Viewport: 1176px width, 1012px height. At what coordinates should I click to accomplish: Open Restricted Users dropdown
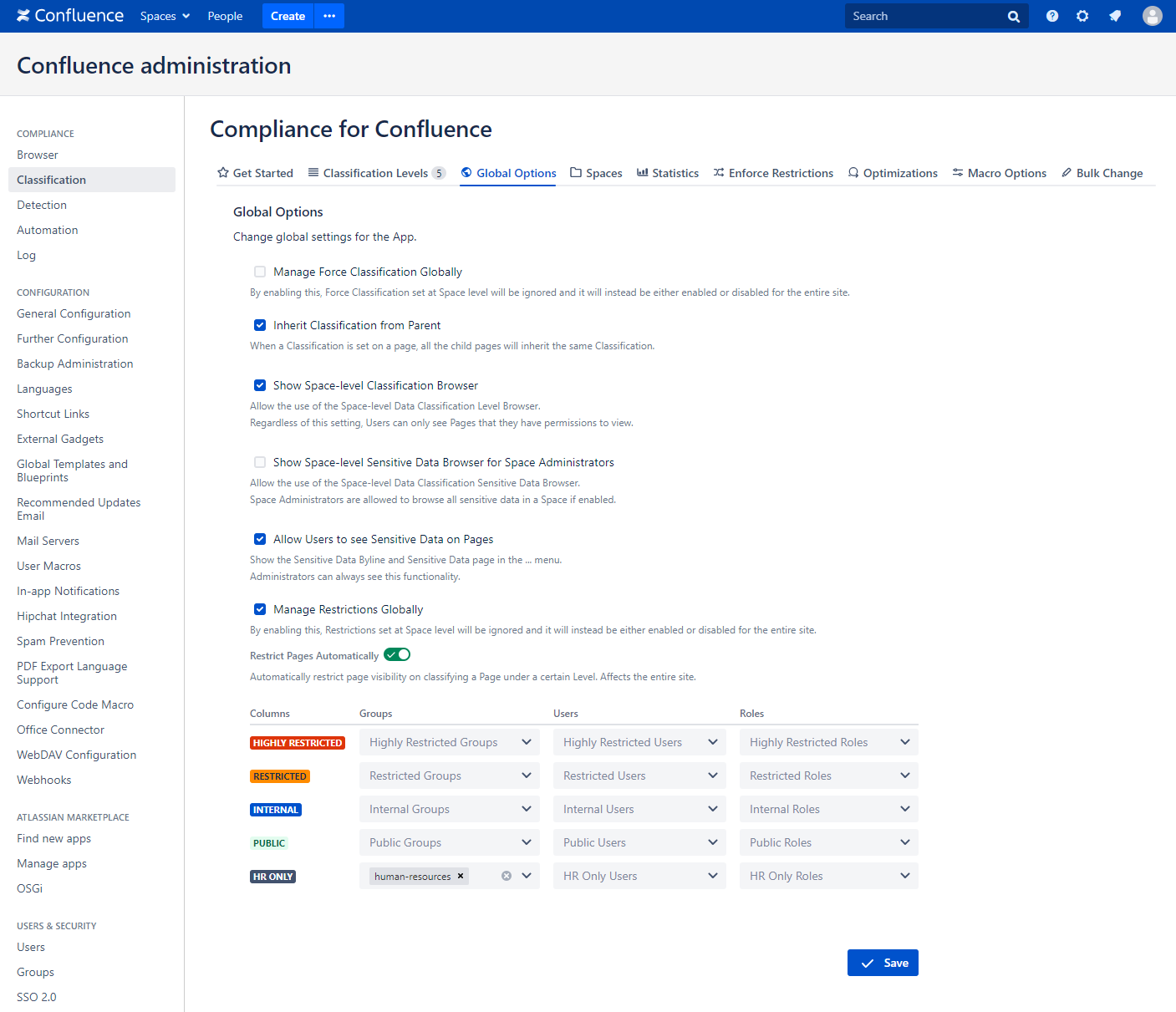[639, 776]
